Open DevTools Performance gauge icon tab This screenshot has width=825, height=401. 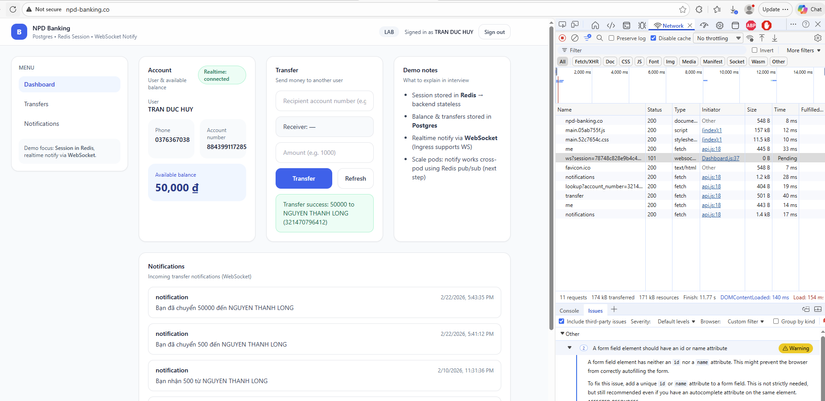pos(705,25)
